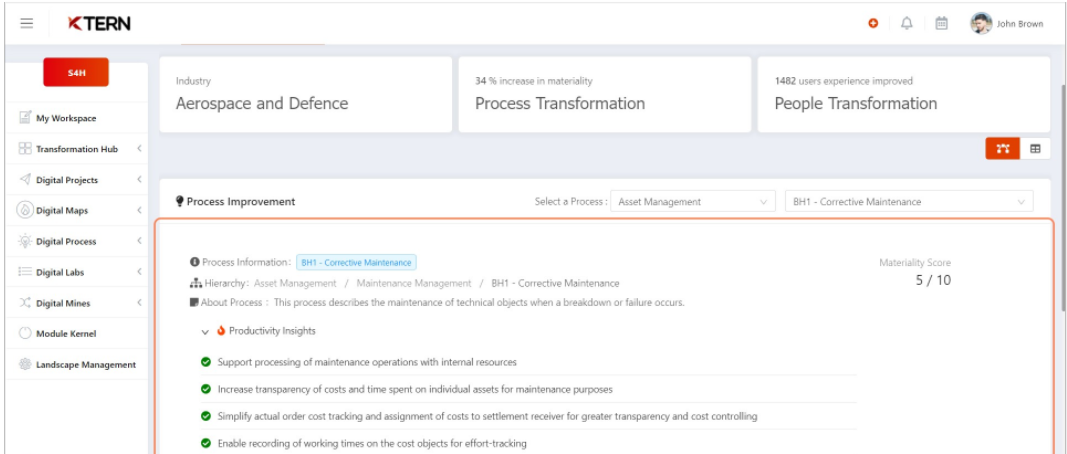Click the Digital Maps sidebar icon

point(25,210)
